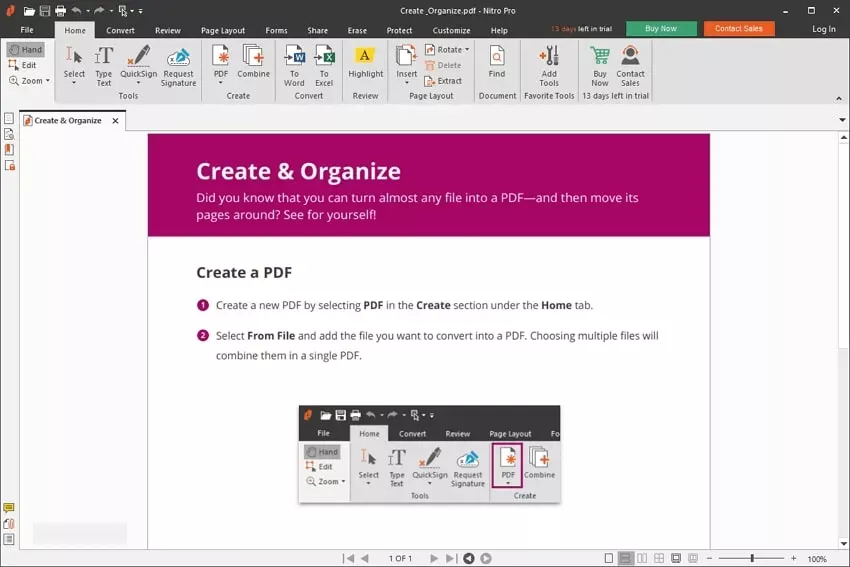Toggle the Hand tool
The width and height of the screenshot is (850, 567).
click(25, 49)
